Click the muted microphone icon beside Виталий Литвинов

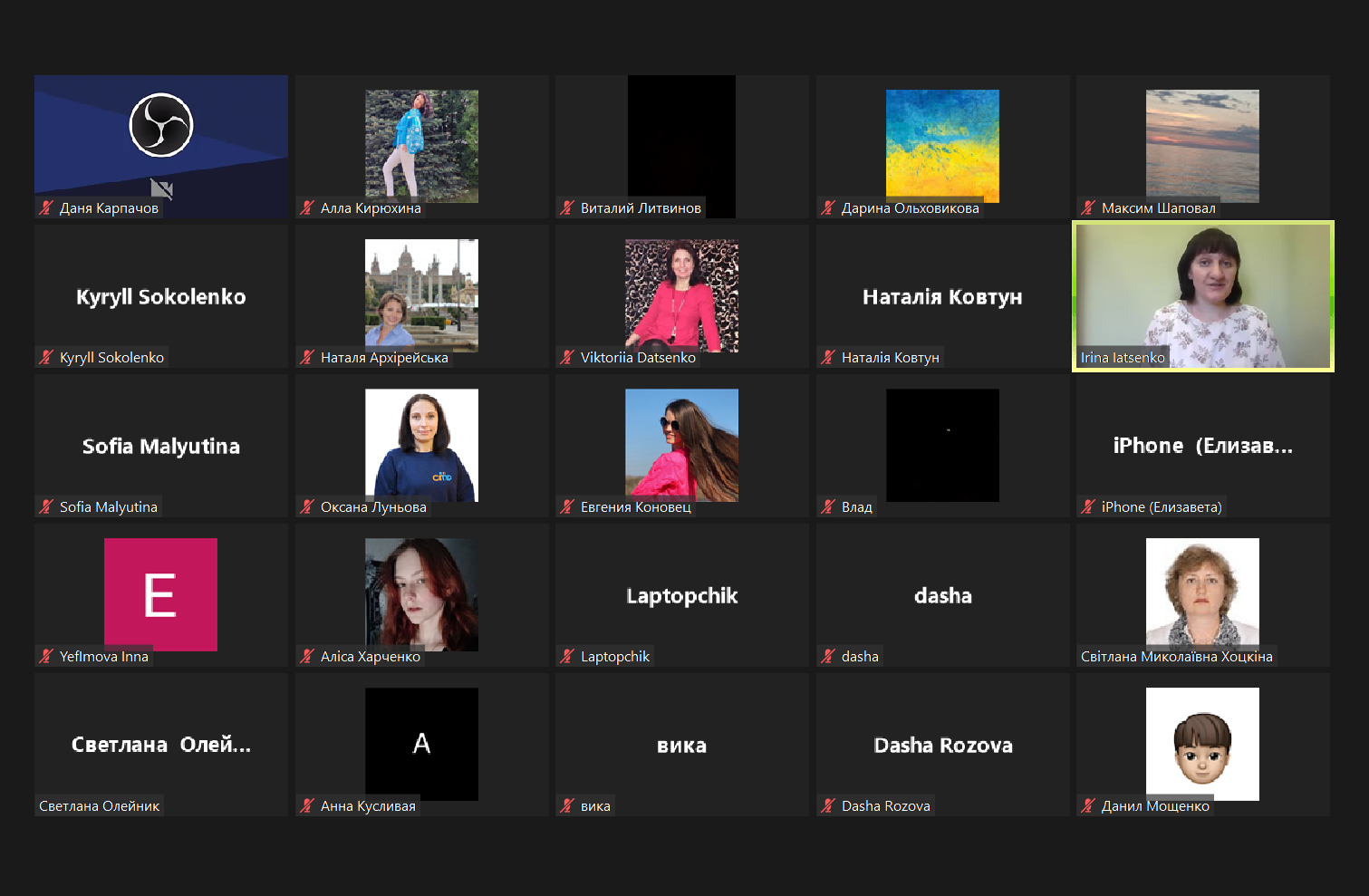(x=567, y=207)
